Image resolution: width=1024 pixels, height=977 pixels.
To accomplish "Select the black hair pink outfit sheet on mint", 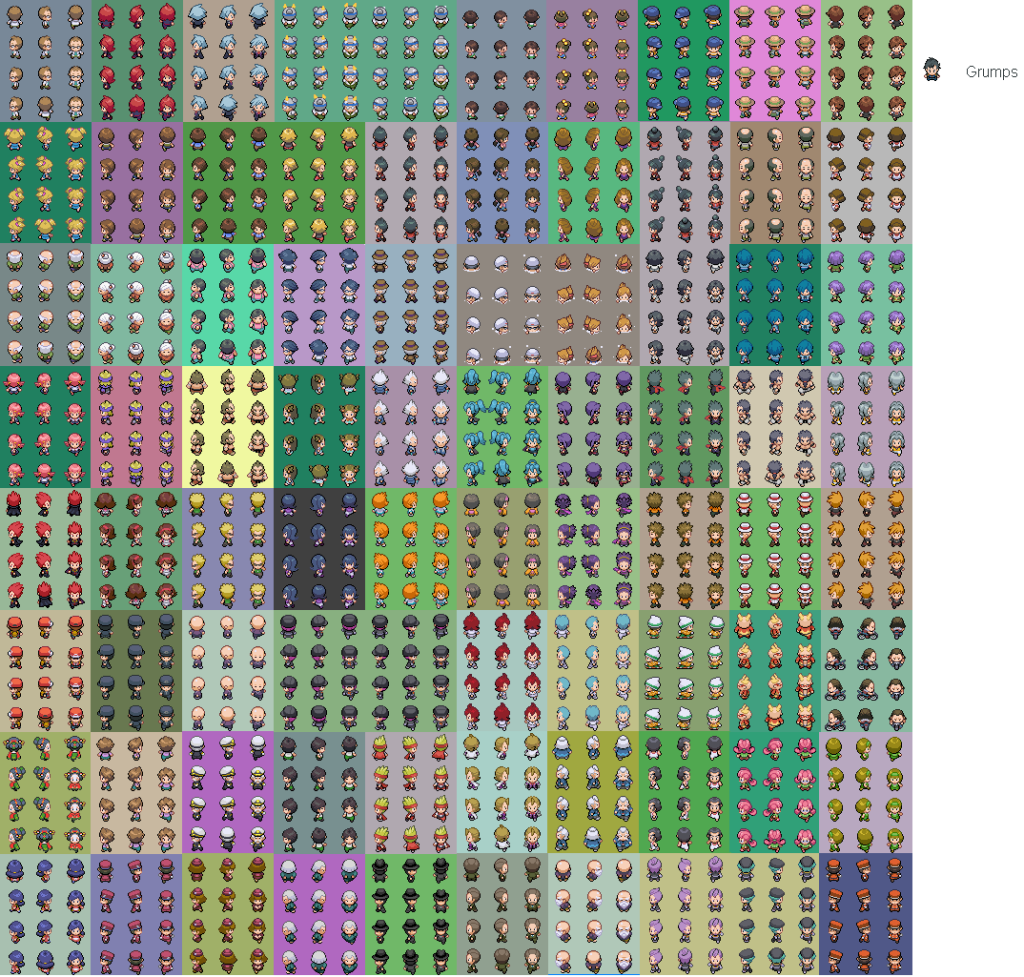I will coord(229,305).
